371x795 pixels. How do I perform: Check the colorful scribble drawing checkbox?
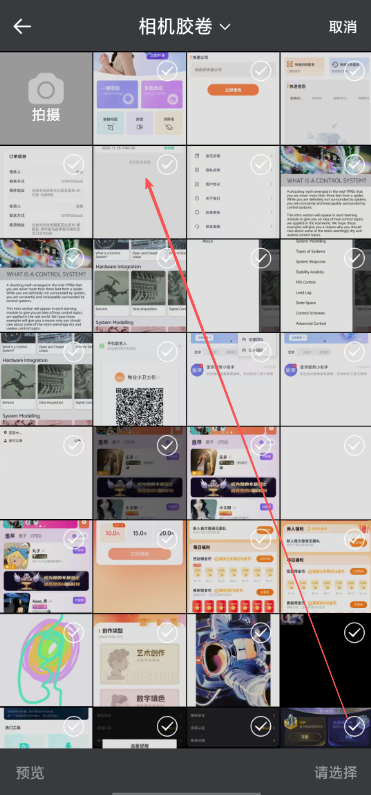(73, 632)
